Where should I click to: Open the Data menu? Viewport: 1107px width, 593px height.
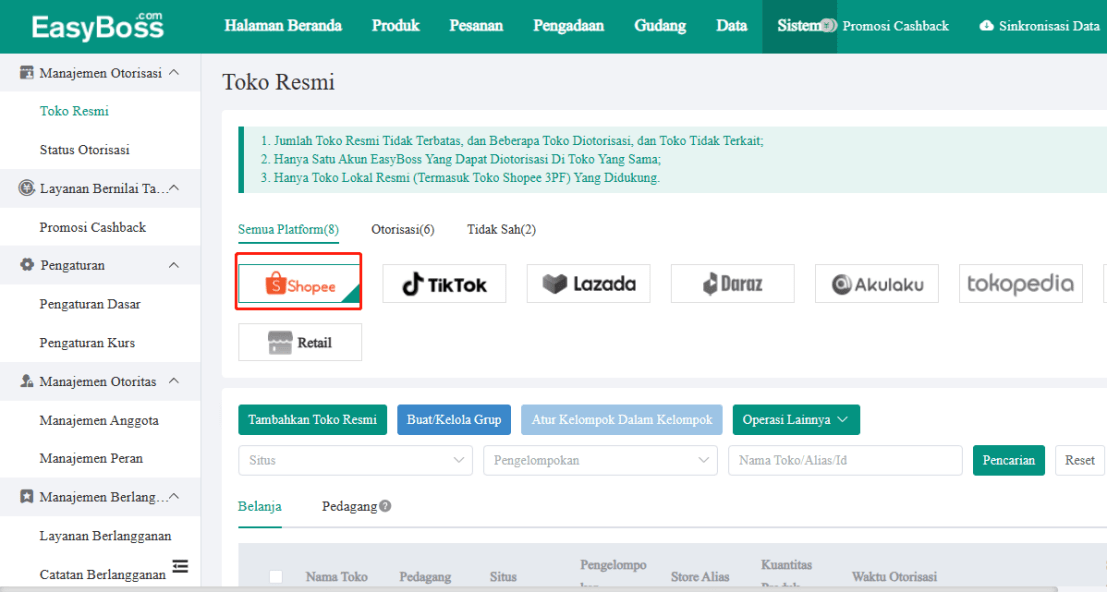pos(731,26)
